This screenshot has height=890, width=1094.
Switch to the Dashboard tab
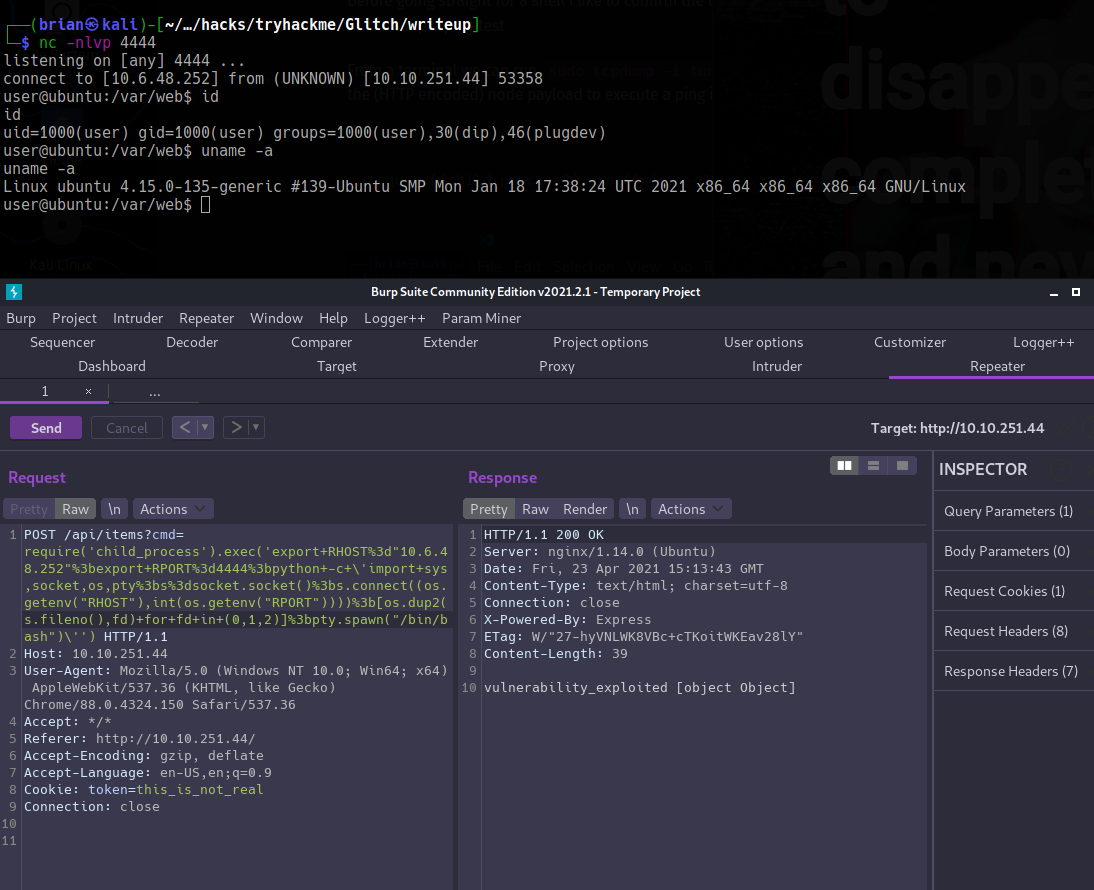tap(112, 366)
